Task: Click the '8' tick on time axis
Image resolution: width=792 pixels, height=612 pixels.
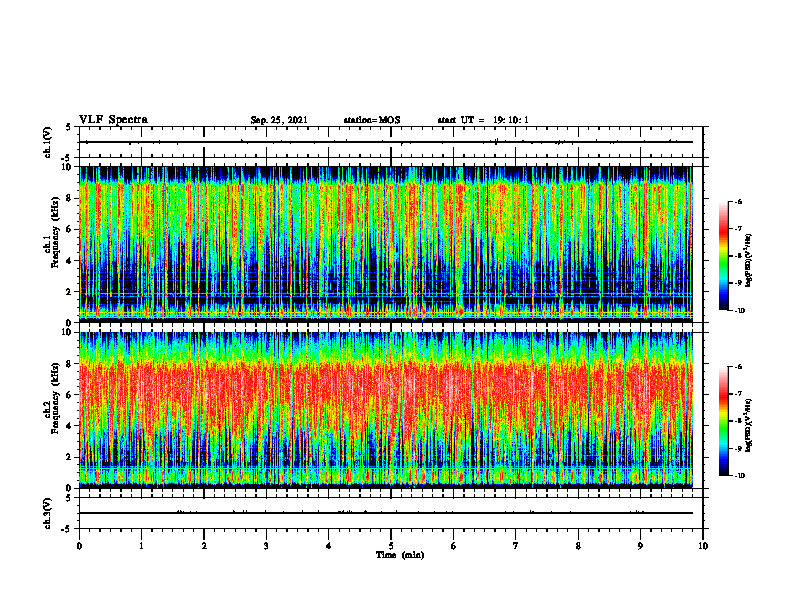Action: click(x=578, y=546)
